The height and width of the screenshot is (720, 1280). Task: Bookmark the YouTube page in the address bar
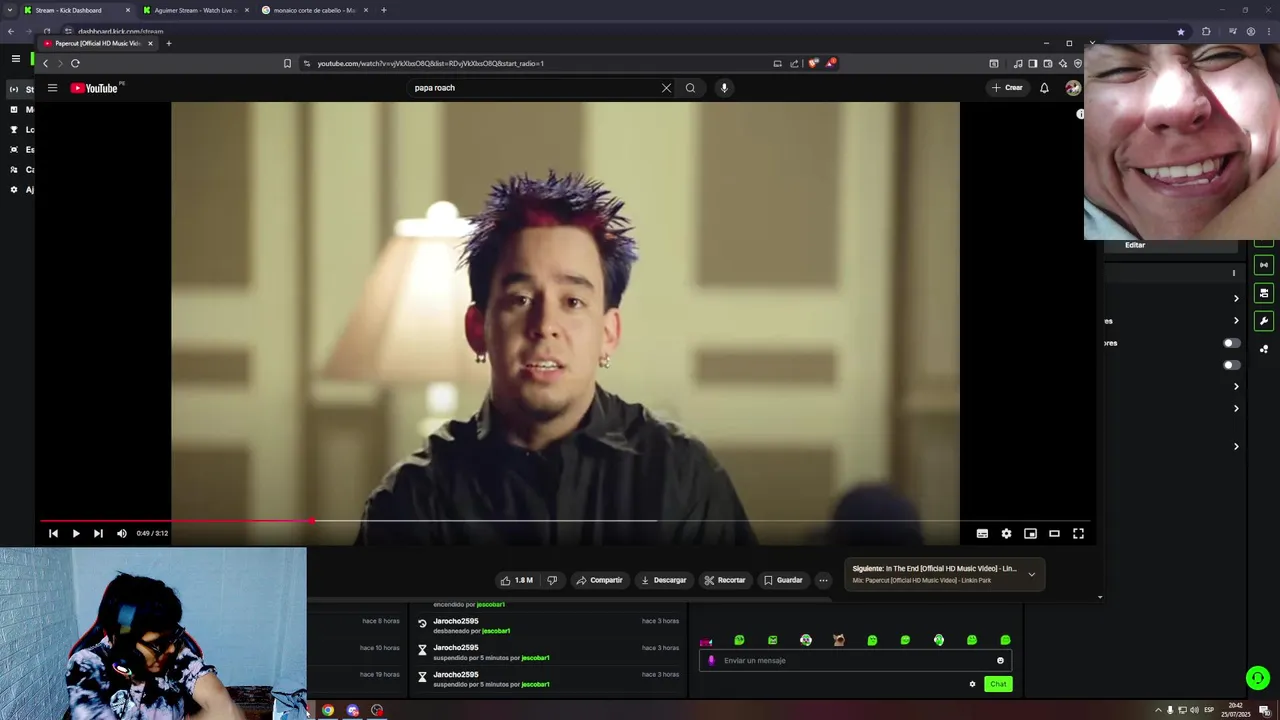click(287, 63)
